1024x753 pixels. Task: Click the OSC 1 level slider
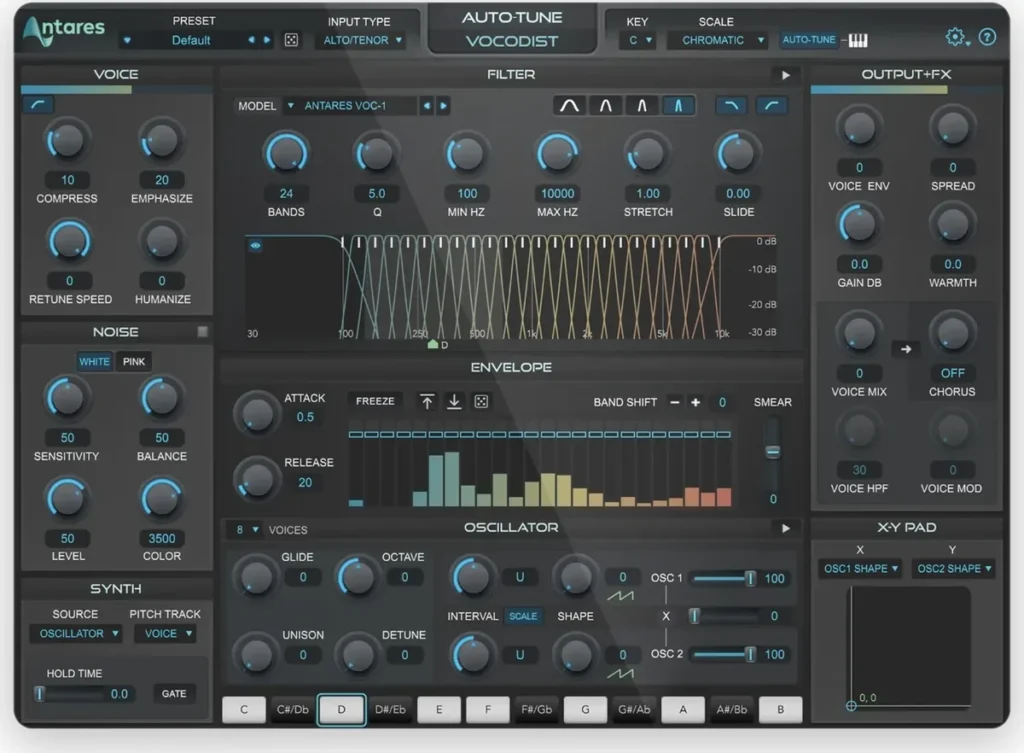(724, 578)
